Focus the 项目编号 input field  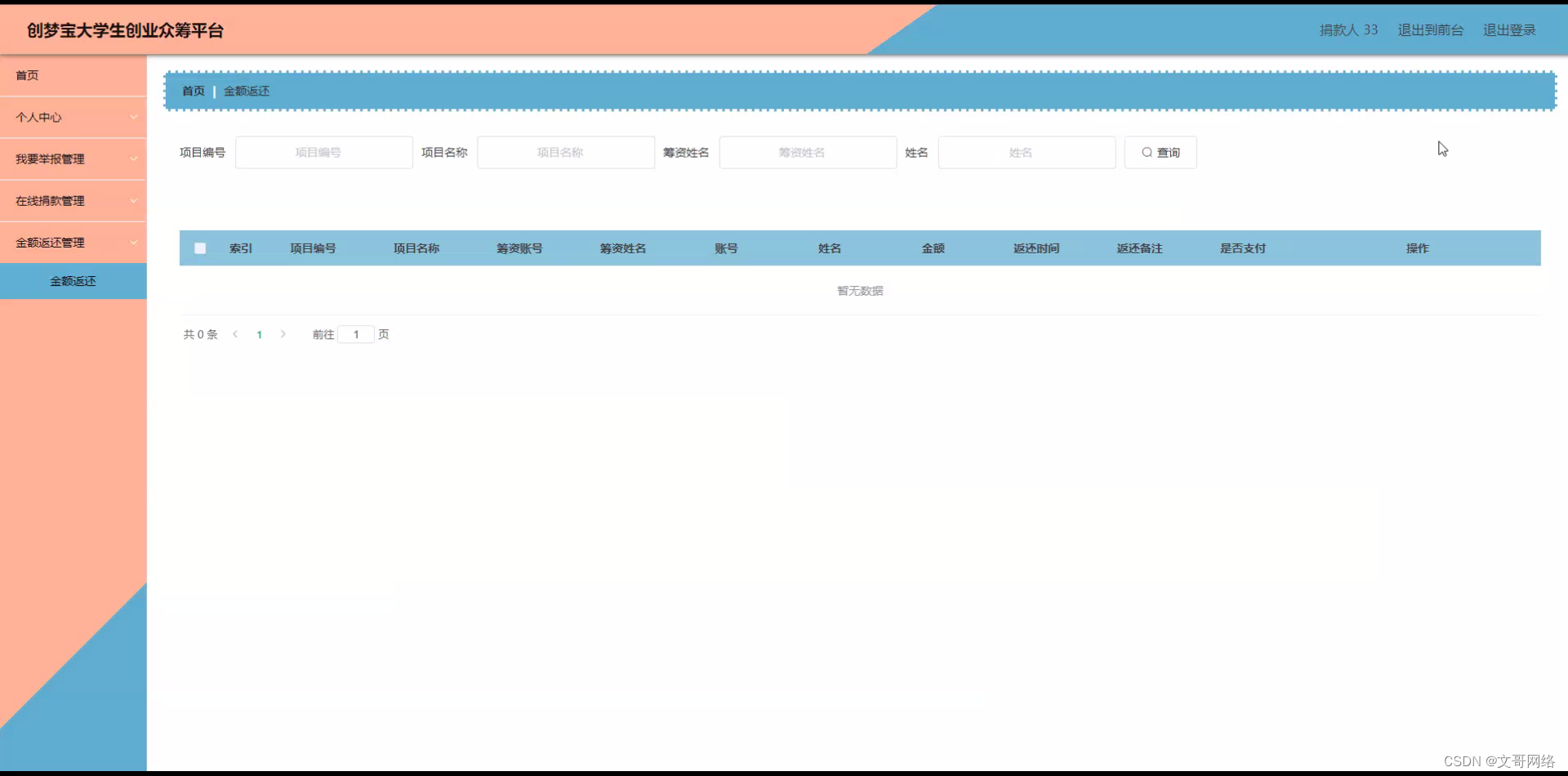324,152
